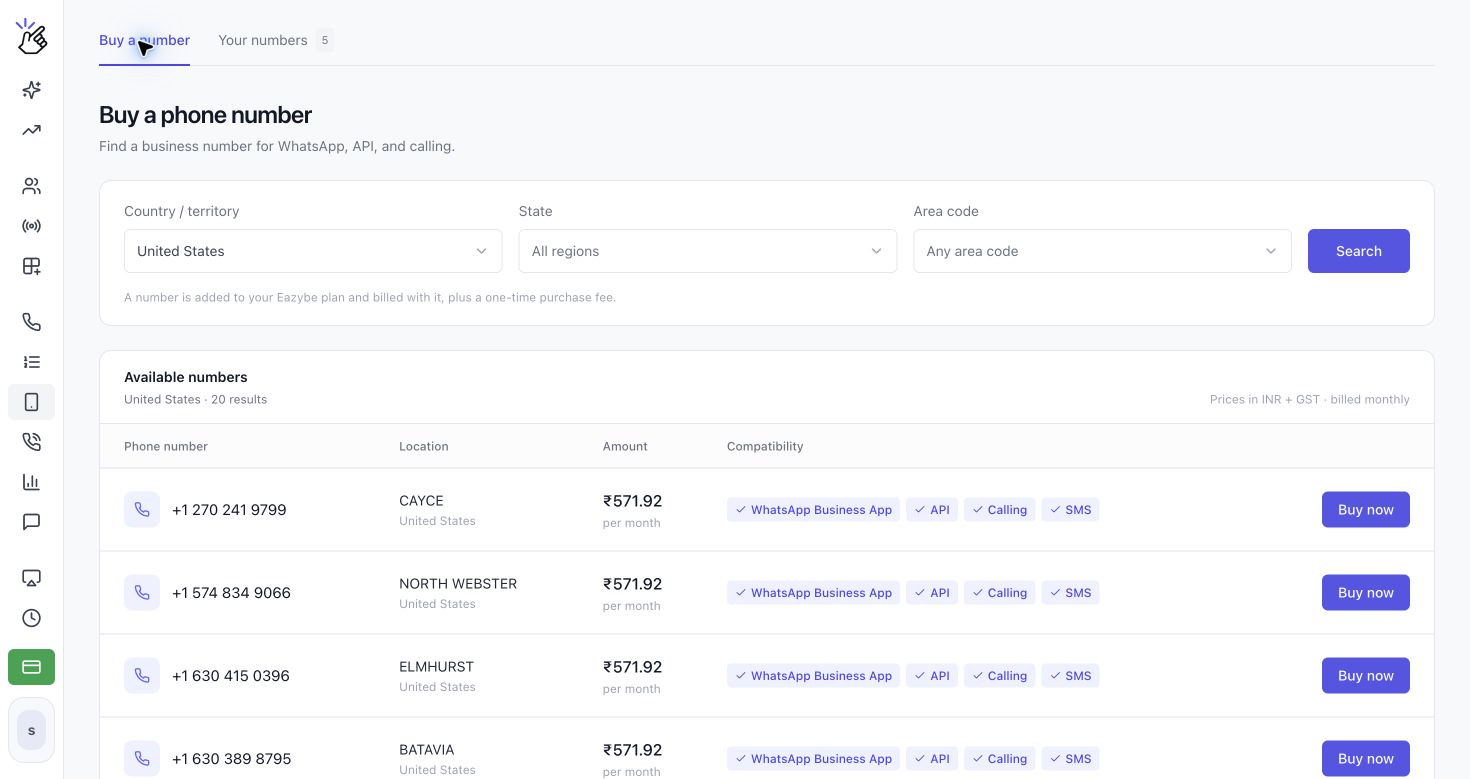
Task: Click the Calling badge in BATAVIA row
Action: point(999,759)
